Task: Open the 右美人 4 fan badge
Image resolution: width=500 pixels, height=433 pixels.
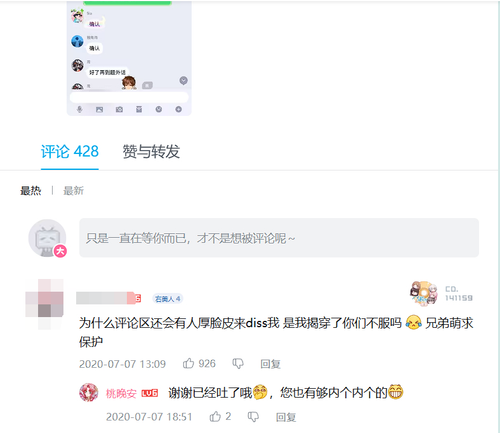Action: (x=168, y=299)
